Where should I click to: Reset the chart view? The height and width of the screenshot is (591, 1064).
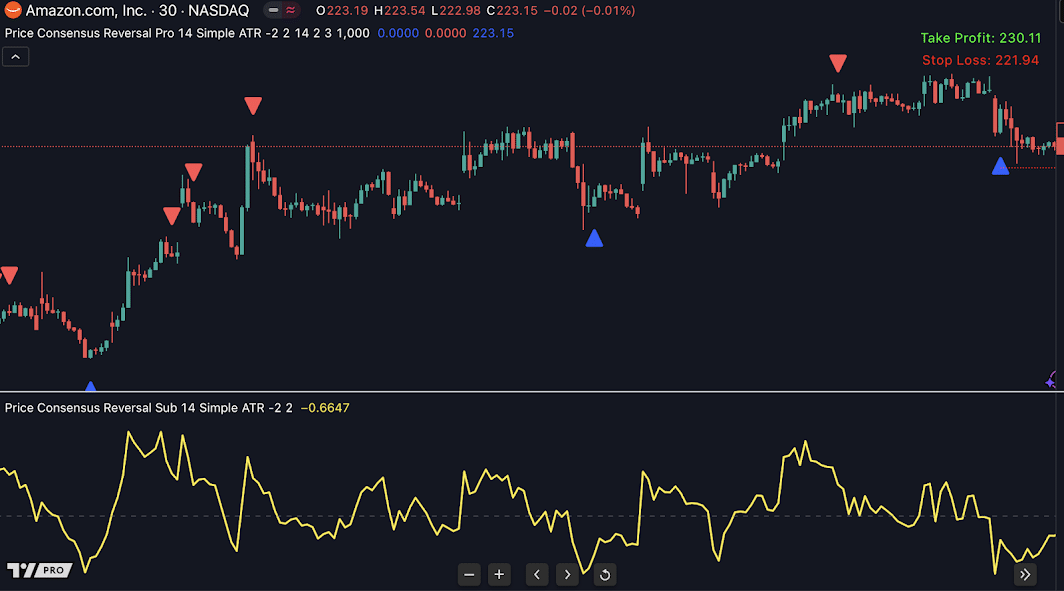coord(604,574)
